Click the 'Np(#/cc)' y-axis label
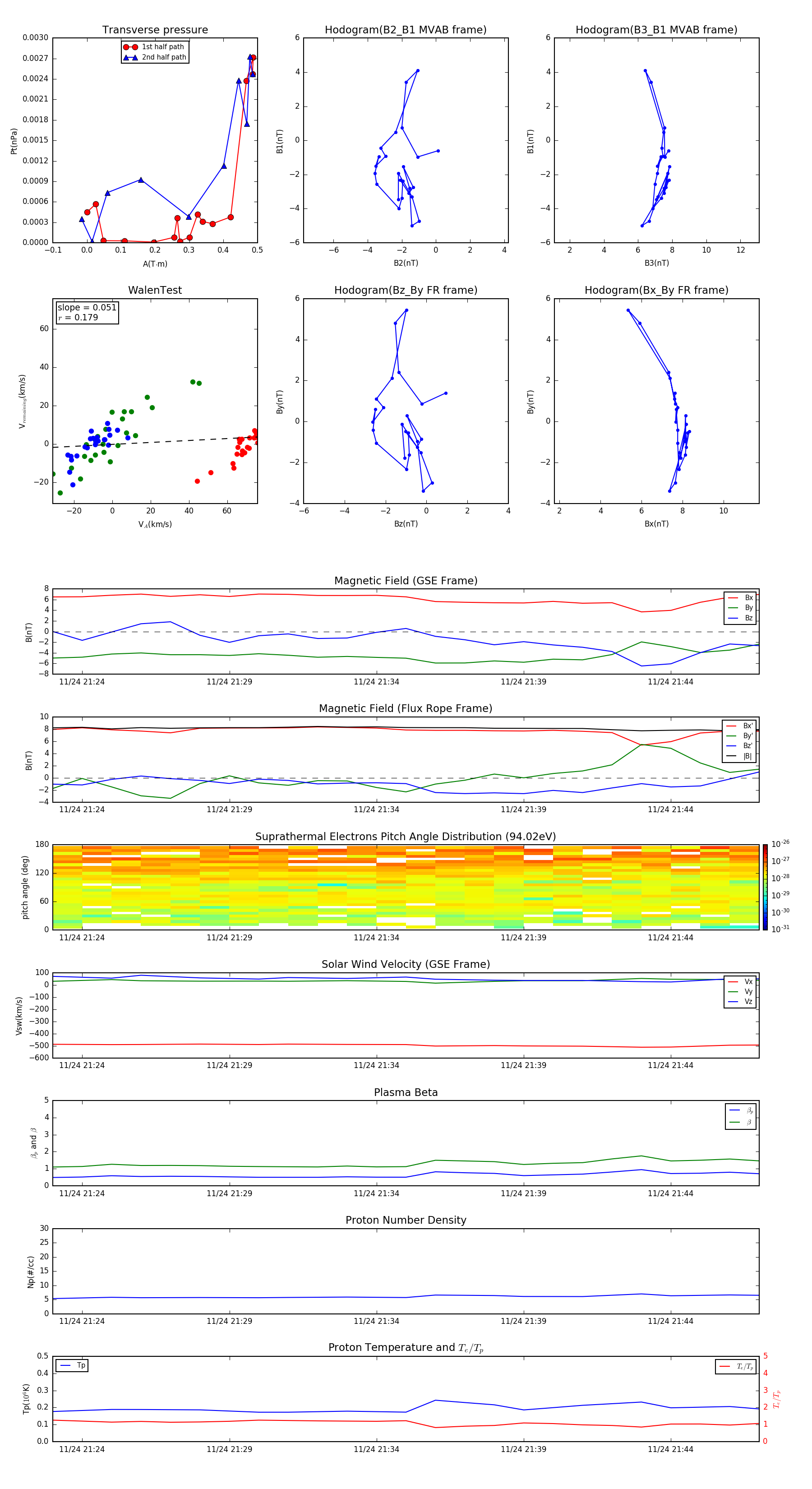 tap(31, 1272)
